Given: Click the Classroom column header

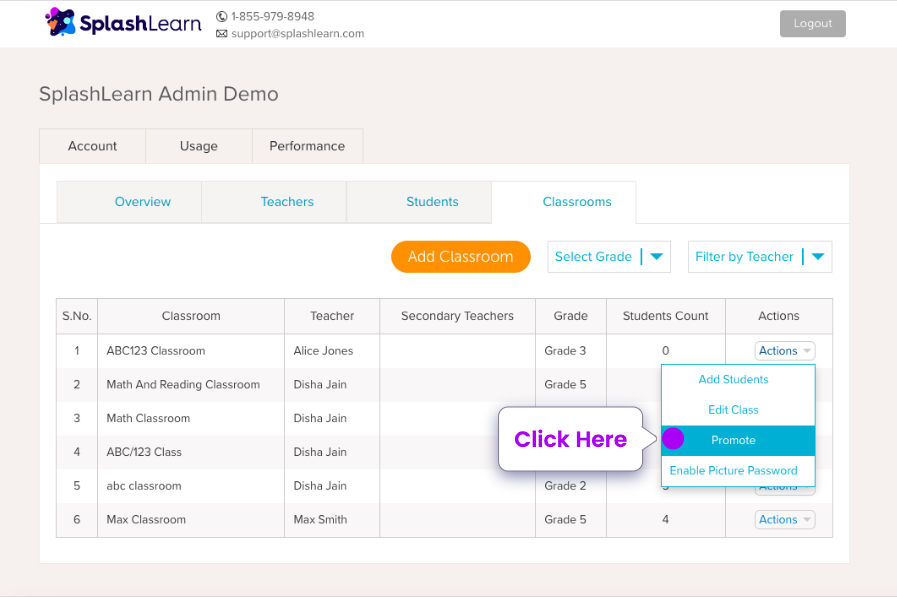Looking at the screenshot, I should [x=191, y=316].
